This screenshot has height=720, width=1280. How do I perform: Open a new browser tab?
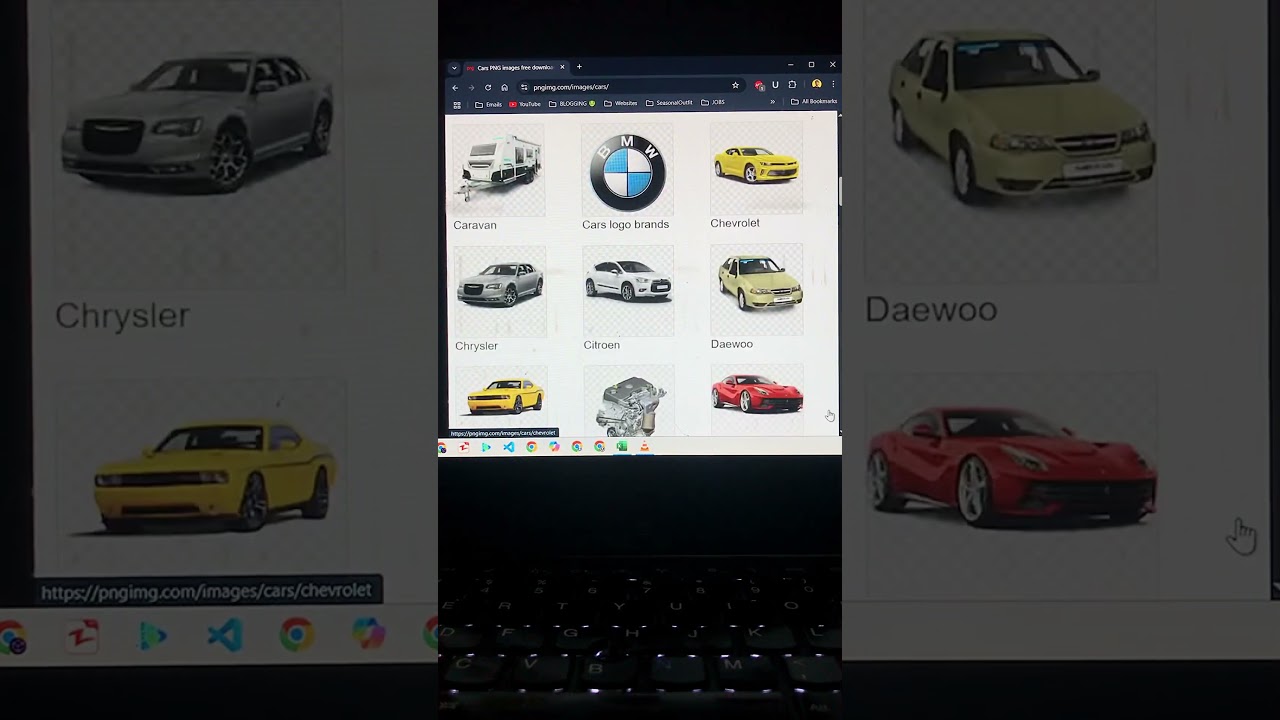pyautogui.click(x=579, y=67)
